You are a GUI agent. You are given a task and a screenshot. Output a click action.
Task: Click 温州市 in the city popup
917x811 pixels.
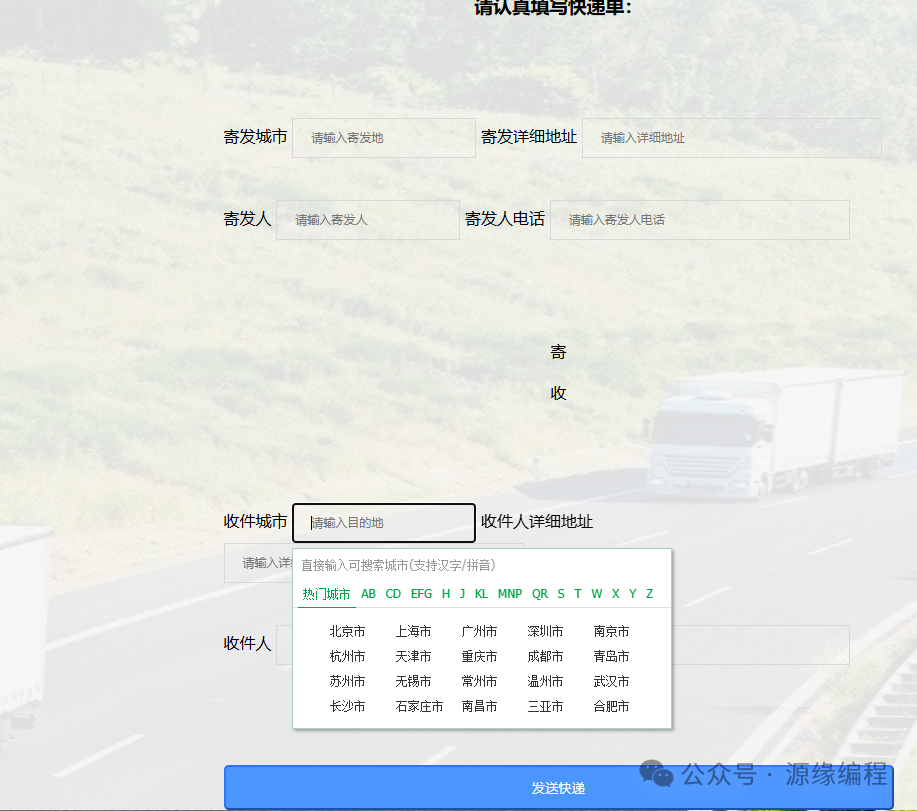point(545,681)
